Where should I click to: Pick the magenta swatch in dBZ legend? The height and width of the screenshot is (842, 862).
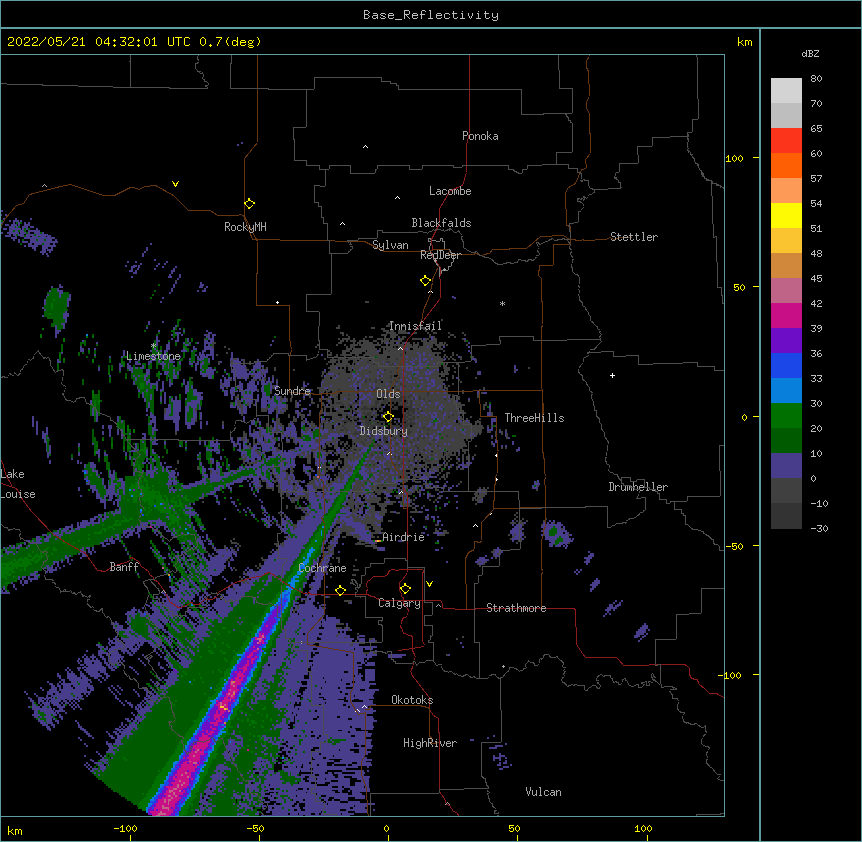pos(786,315)
